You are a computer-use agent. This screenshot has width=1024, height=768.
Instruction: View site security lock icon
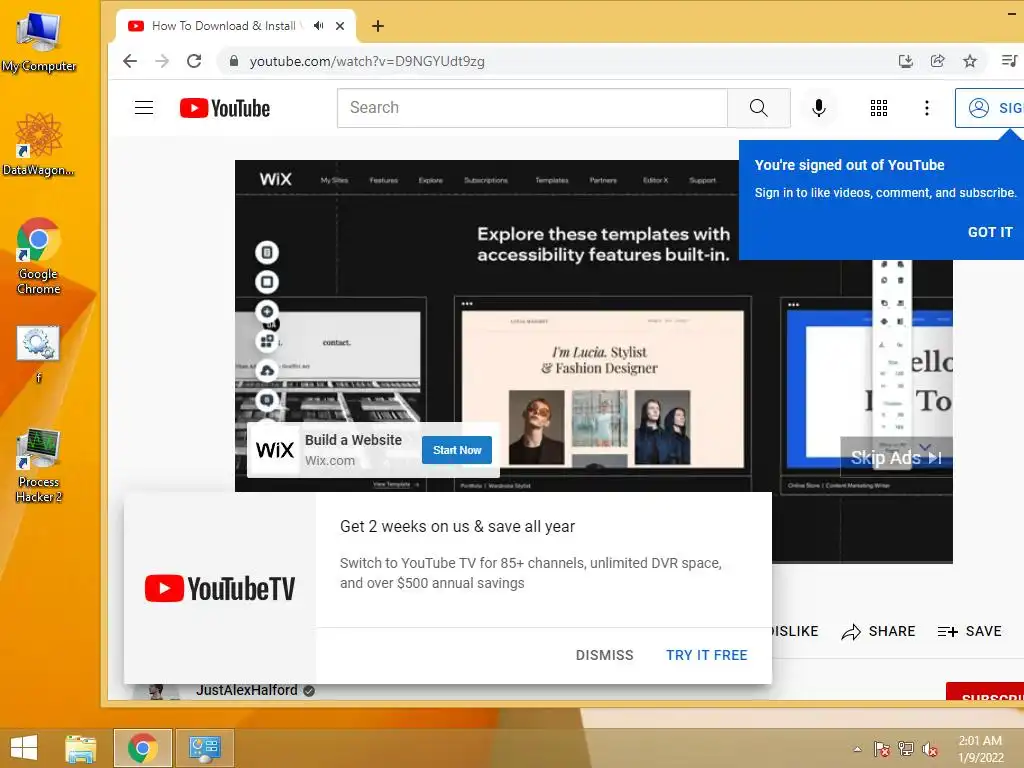[x=234, y=61]
